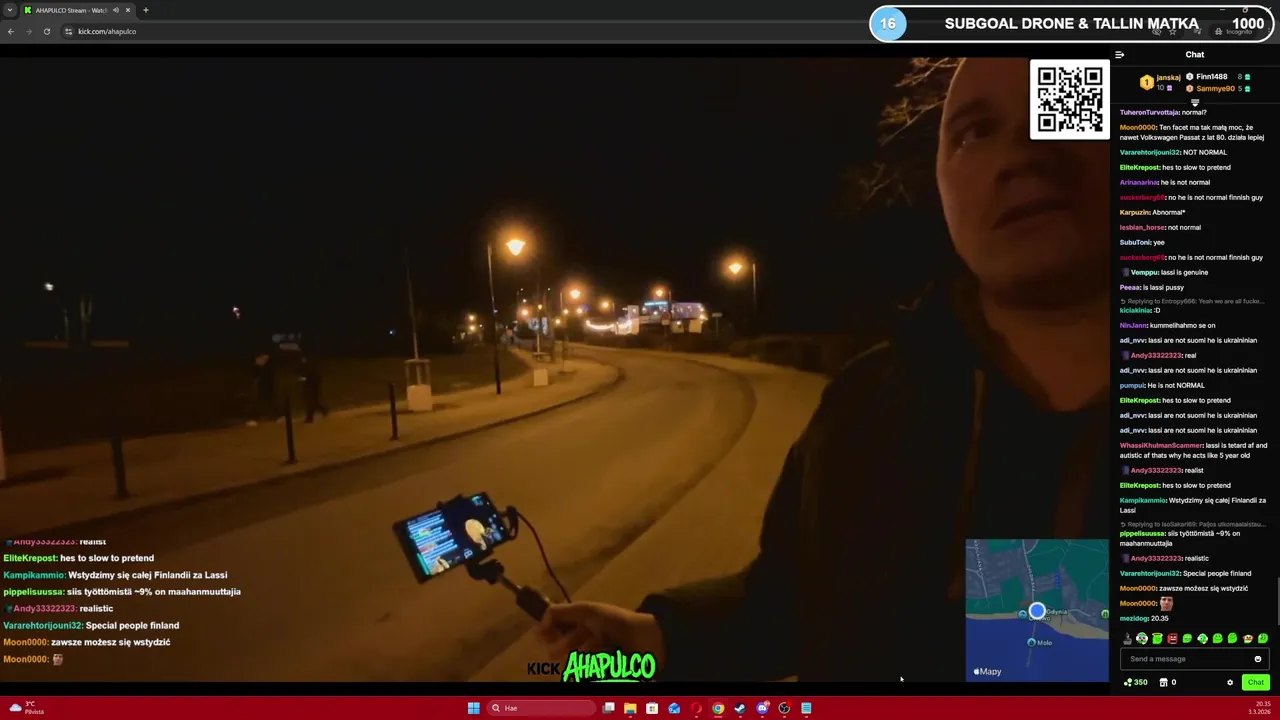Open Opera browser from taskbar
This screenshot has height=720, width=1280.
tap(696, 708)
